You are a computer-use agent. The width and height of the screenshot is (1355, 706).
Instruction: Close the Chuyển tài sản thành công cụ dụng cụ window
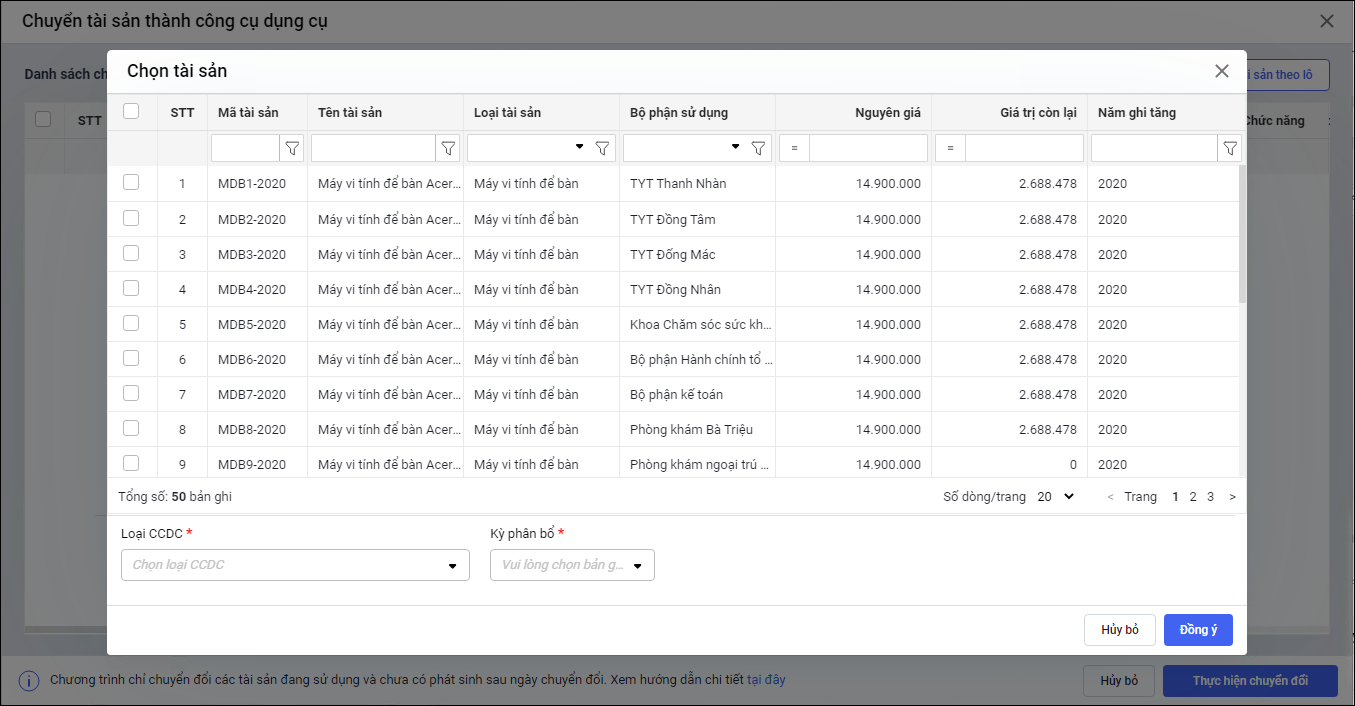point(1327,21)
